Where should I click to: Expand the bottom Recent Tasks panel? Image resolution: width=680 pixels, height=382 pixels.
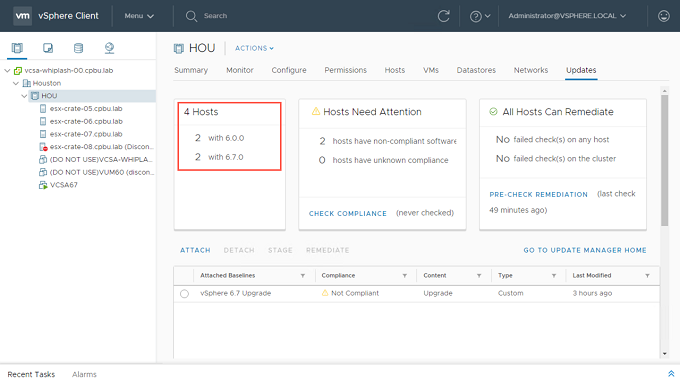(671, 374)
